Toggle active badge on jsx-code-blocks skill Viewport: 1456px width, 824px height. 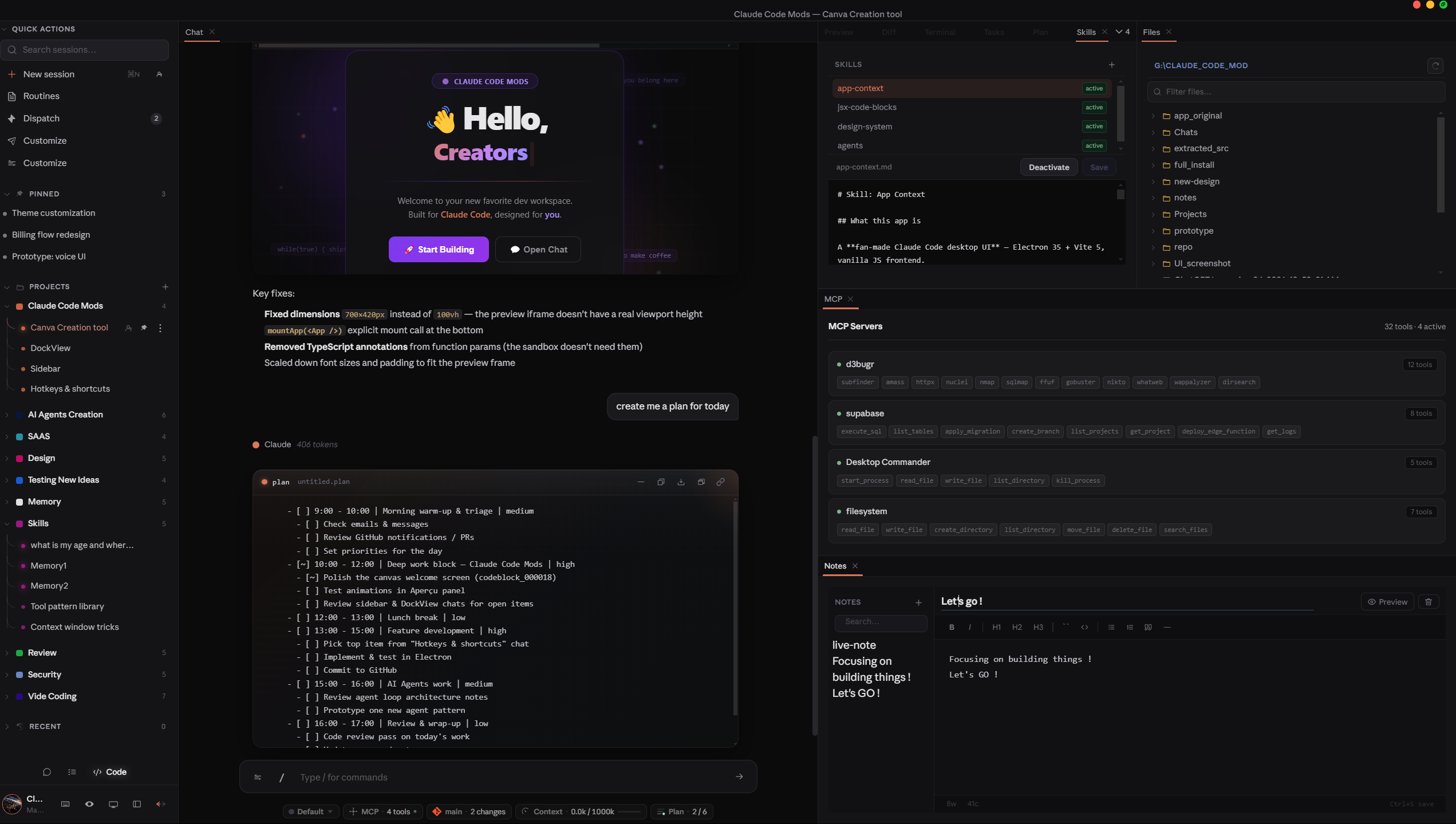1094,107
